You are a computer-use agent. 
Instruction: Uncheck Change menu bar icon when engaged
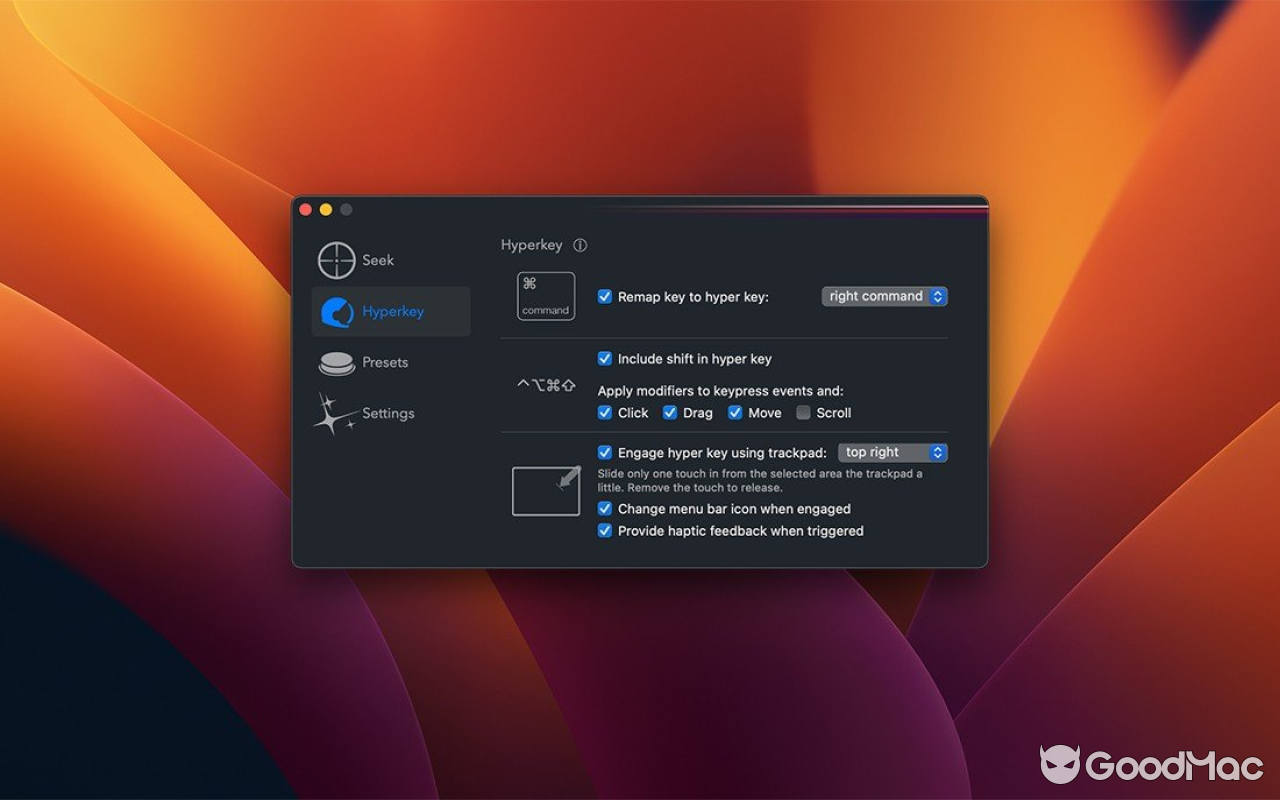[604, 509]
